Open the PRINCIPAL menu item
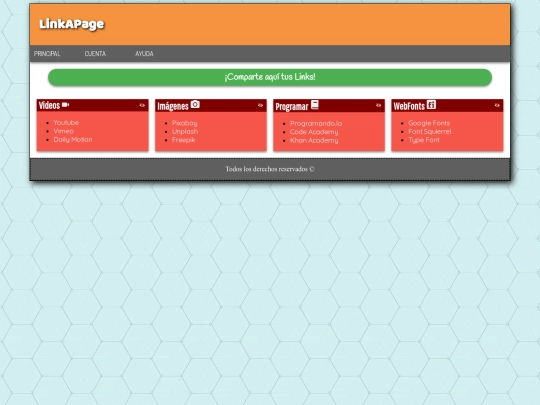 47,54
